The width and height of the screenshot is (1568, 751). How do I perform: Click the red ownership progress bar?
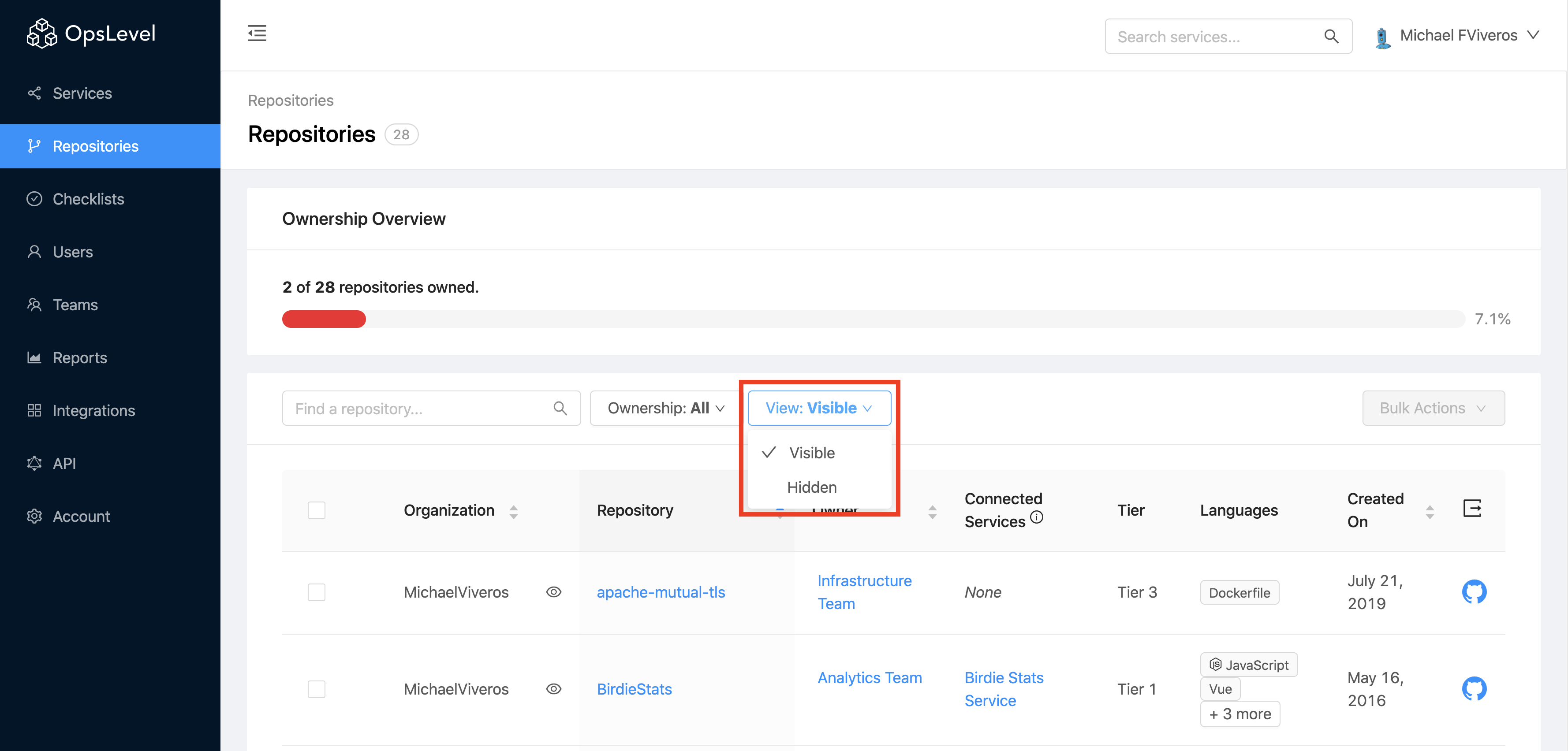click(324, 319)
